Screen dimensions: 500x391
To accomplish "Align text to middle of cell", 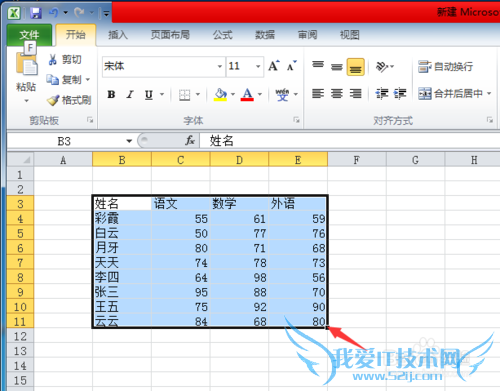I will point(337,67).
